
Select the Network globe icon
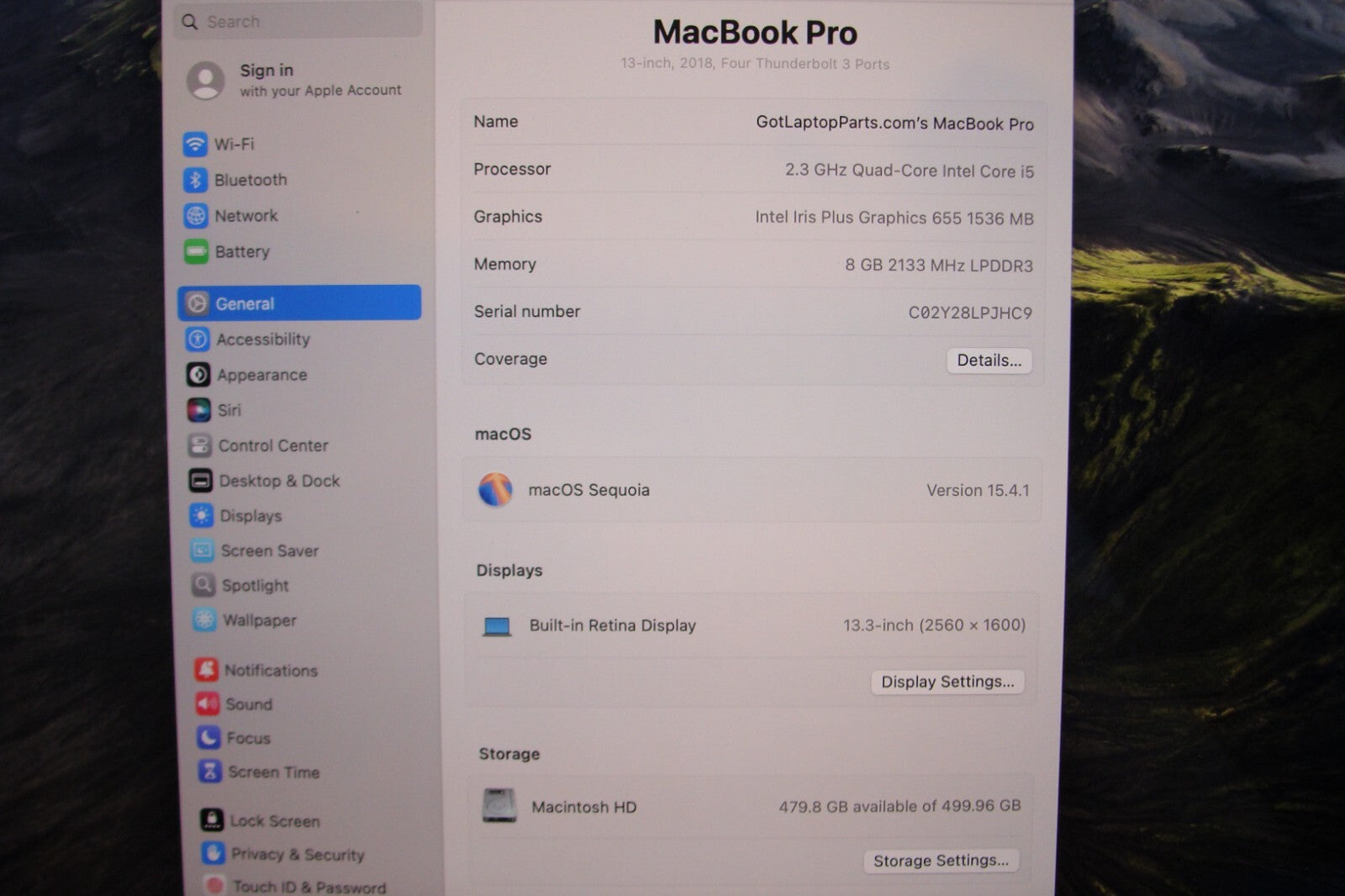pos(196,216)
